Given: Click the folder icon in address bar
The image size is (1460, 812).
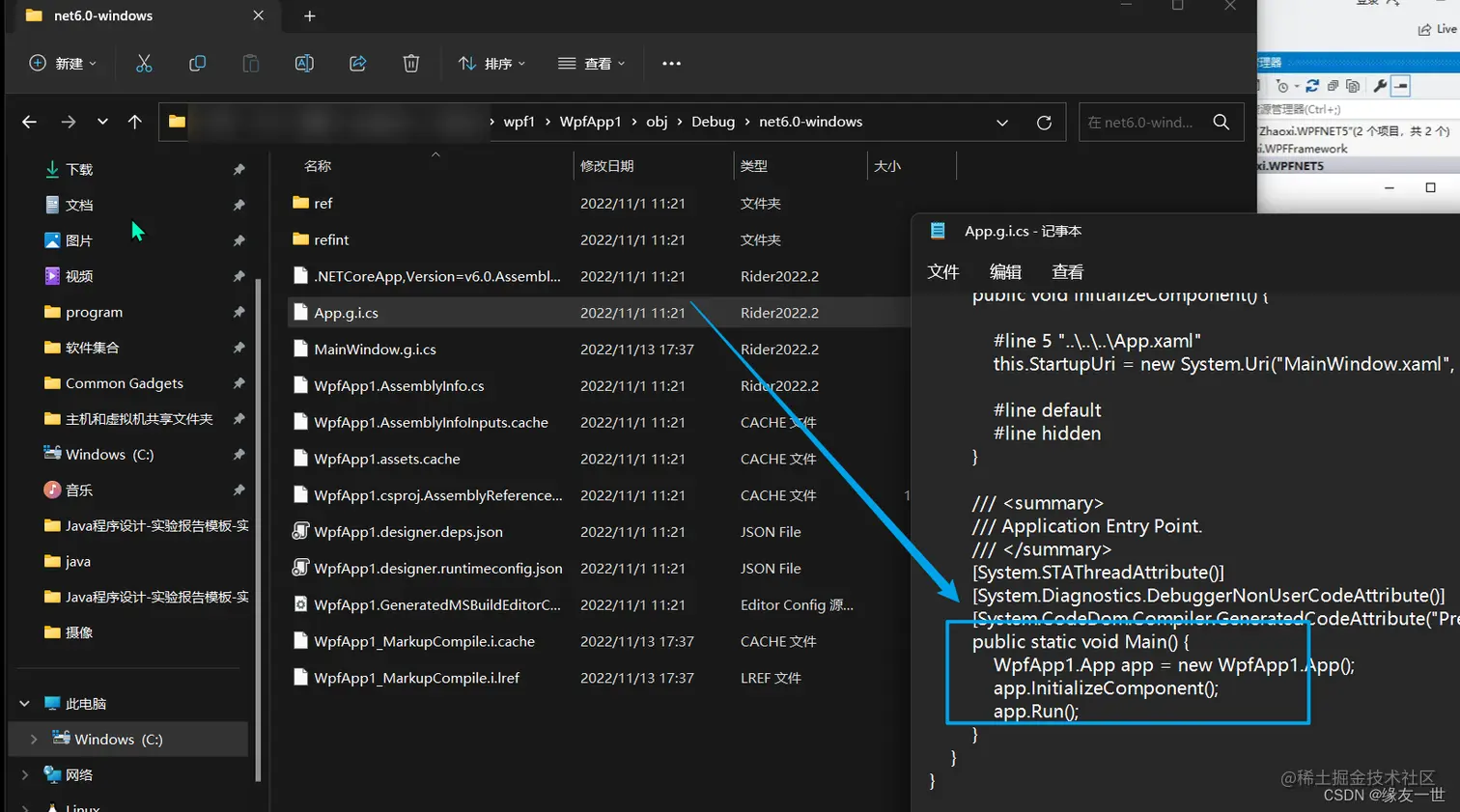Looking at the screenshot, I should tap(176, 122).
